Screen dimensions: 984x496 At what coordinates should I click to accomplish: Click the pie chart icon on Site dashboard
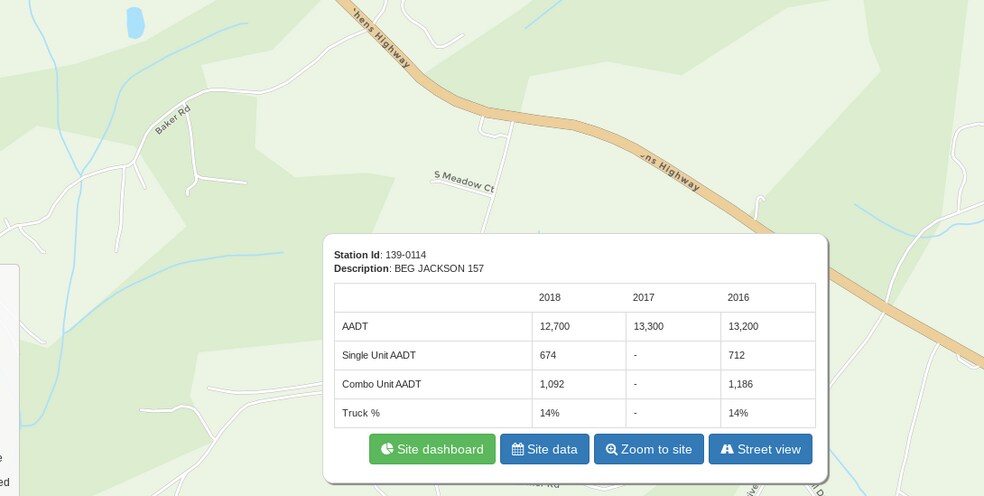pyautogui.click(x=387, y=449)
